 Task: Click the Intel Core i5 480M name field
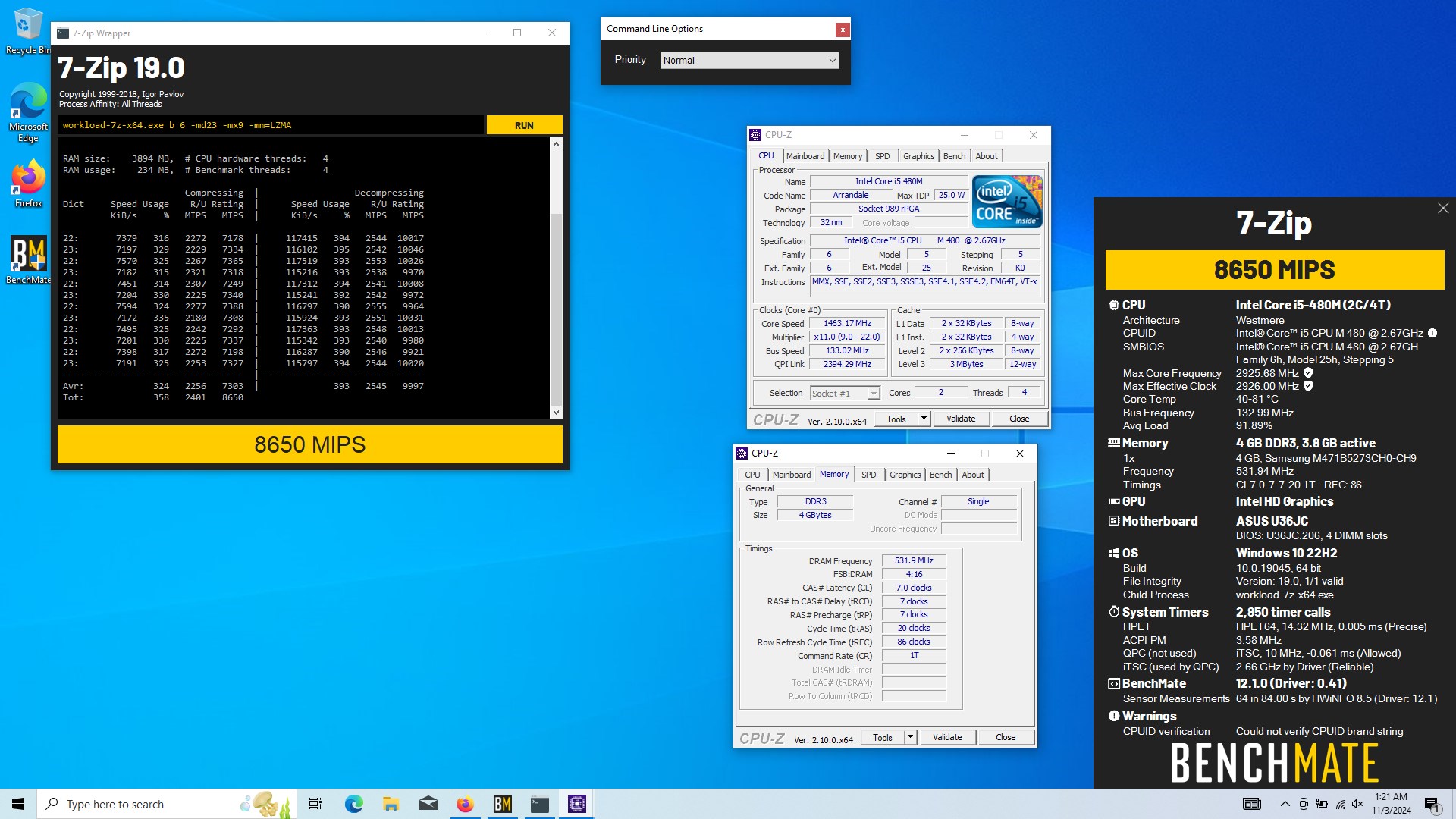889,182
